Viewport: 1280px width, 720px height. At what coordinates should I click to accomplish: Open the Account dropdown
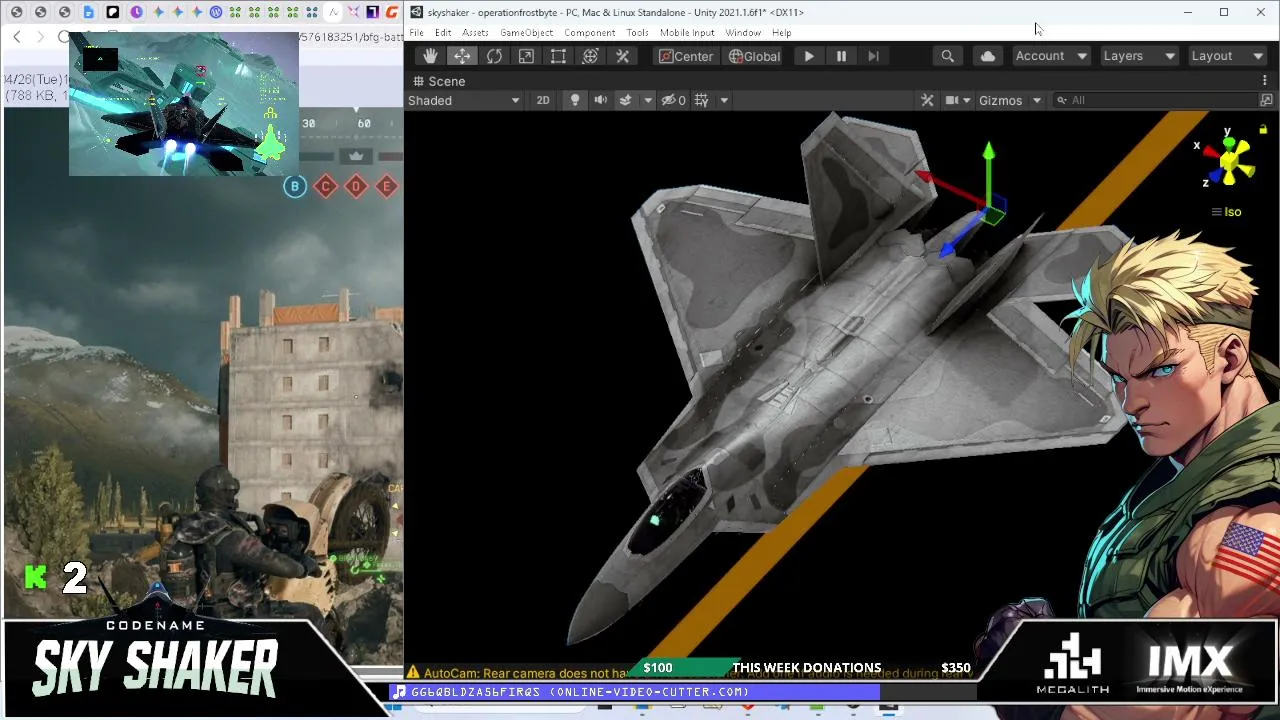click(x=1051, y=56)
